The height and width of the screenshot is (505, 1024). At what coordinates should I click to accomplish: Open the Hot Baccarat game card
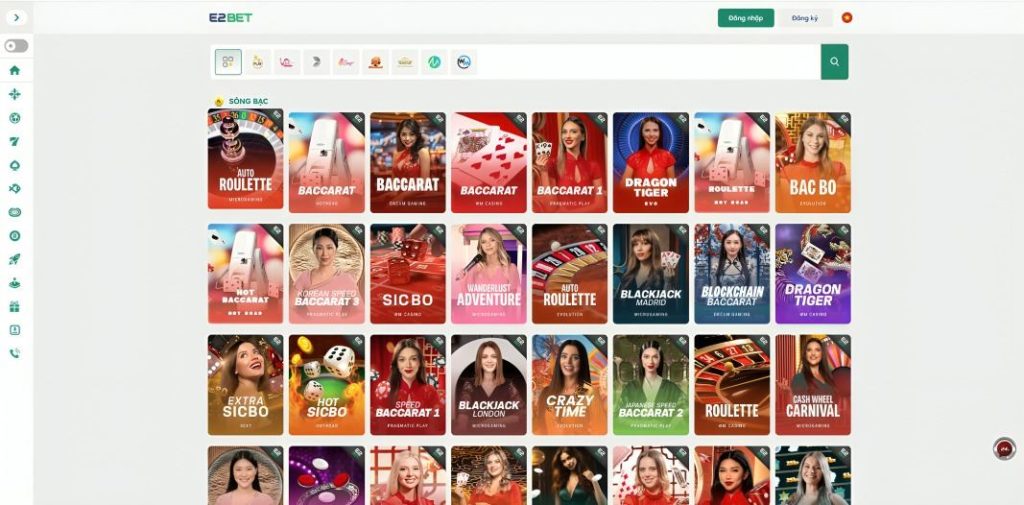pos(246,274)
